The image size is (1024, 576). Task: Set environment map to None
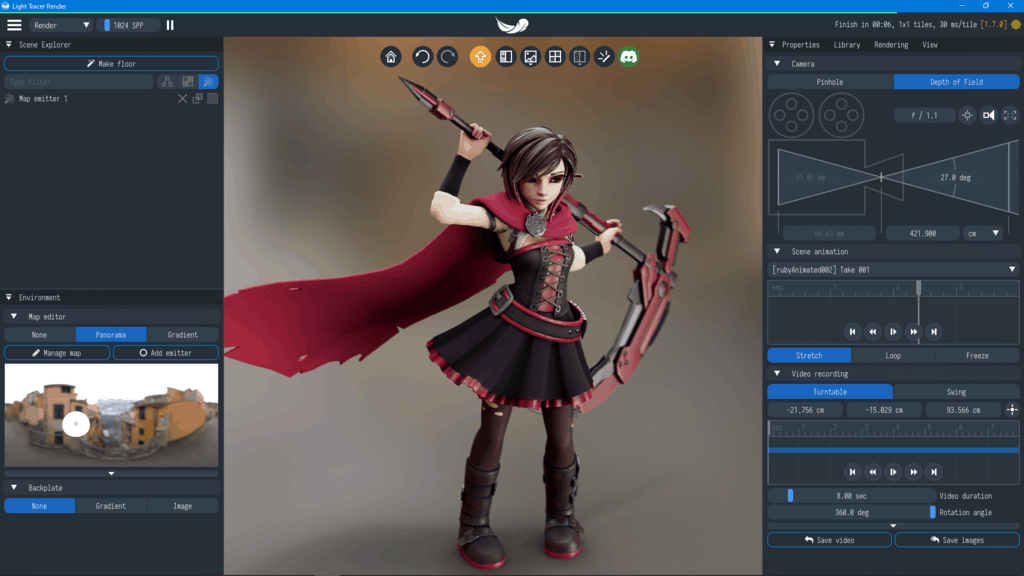(39, 335)
